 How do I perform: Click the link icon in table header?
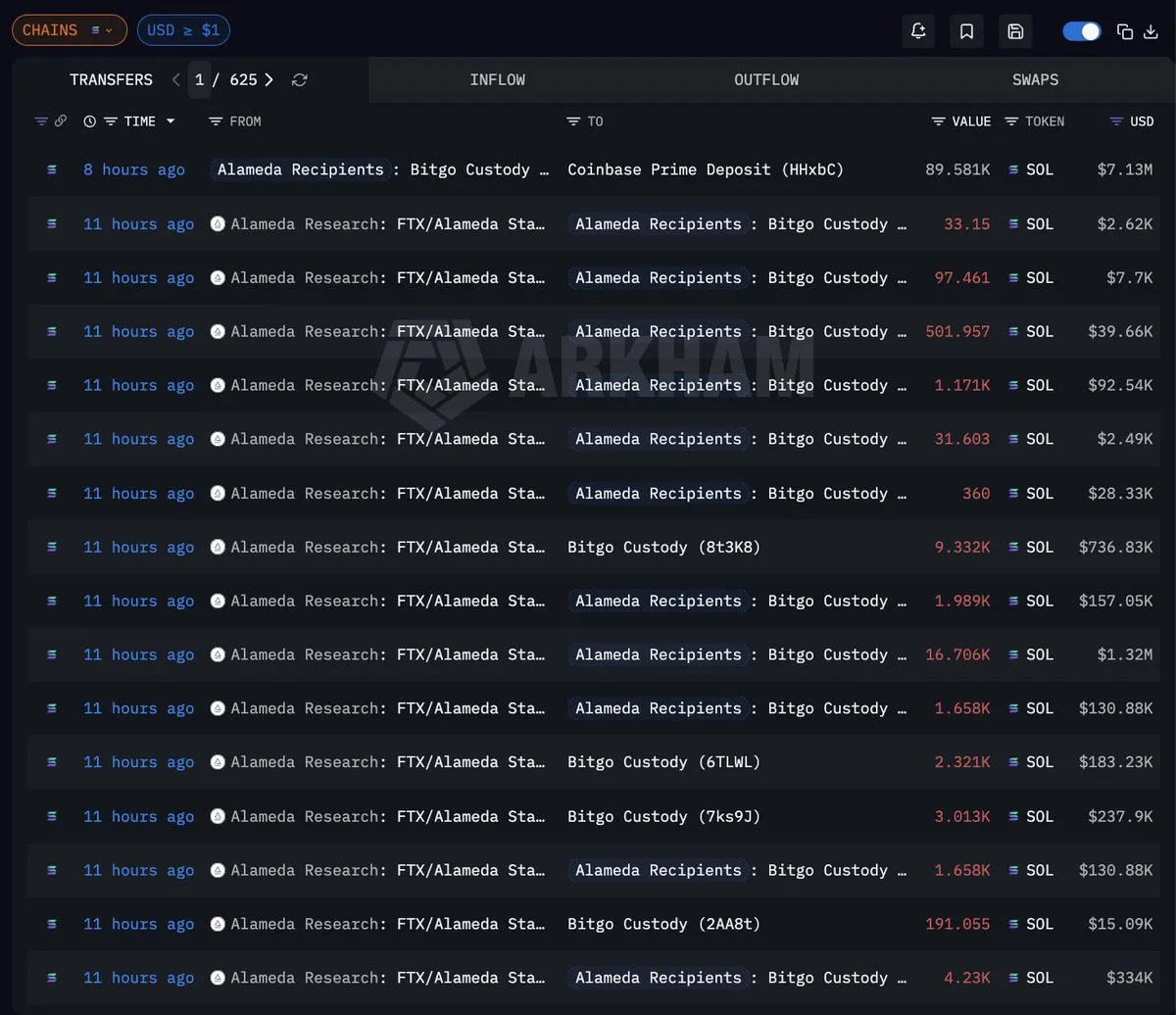[61, 121]
